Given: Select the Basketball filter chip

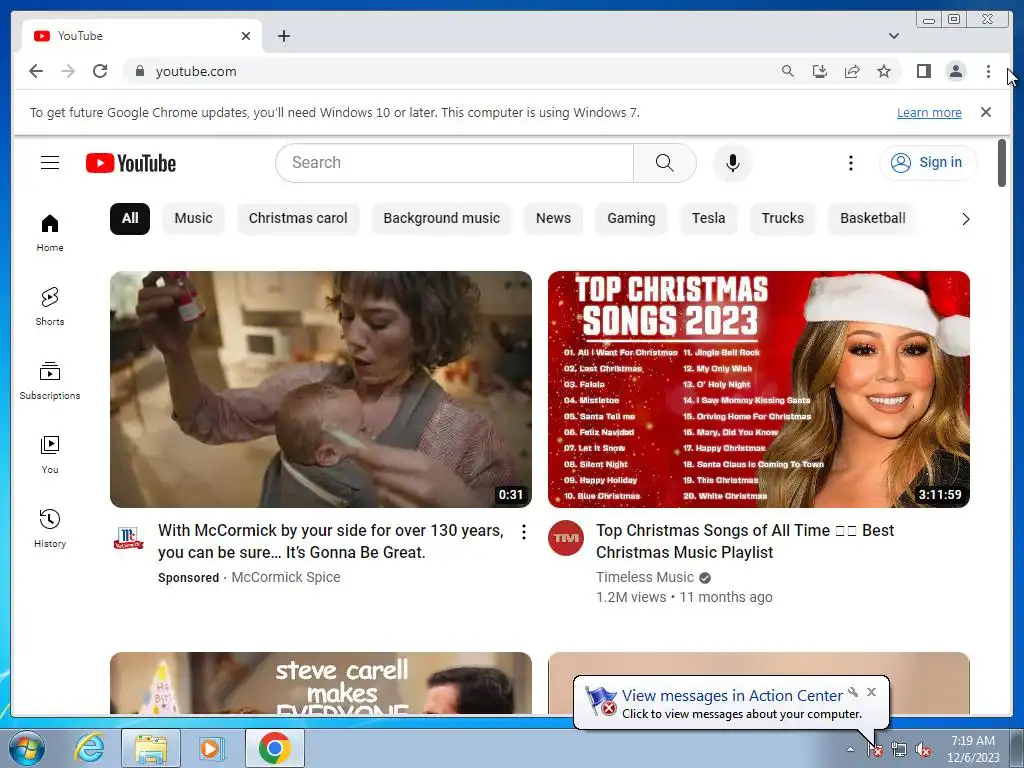Looking at the screenshot, I should 872,218.
